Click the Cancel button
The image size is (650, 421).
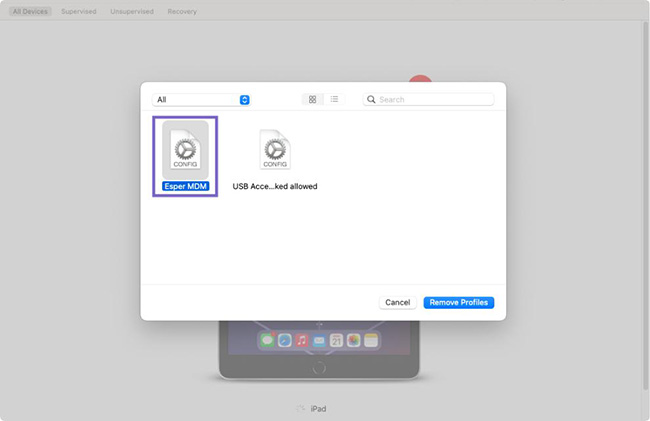click(x=398, y=302)
